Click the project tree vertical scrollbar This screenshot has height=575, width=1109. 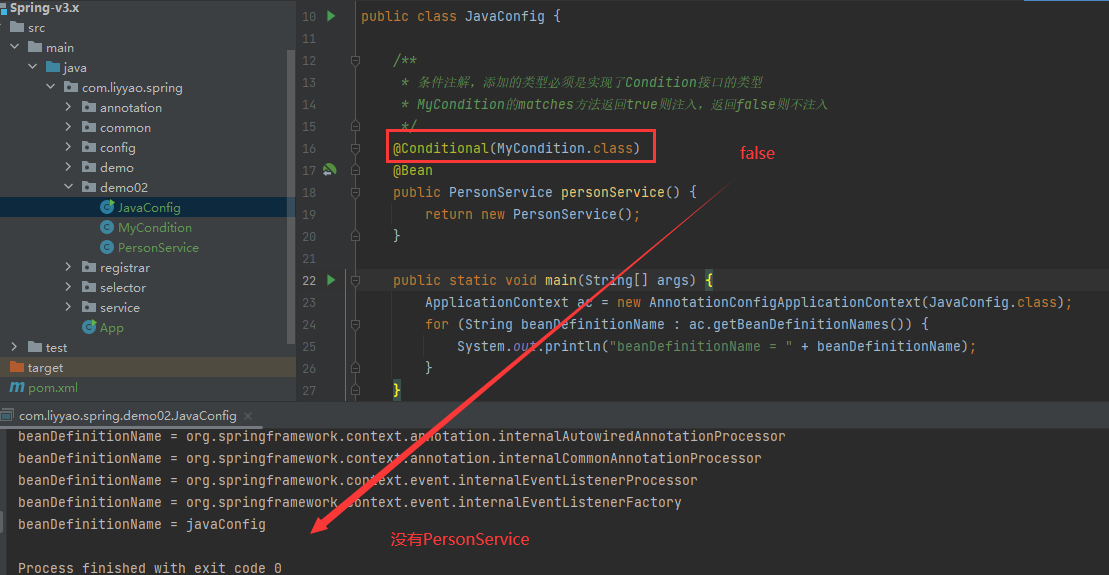pos(291,197)
